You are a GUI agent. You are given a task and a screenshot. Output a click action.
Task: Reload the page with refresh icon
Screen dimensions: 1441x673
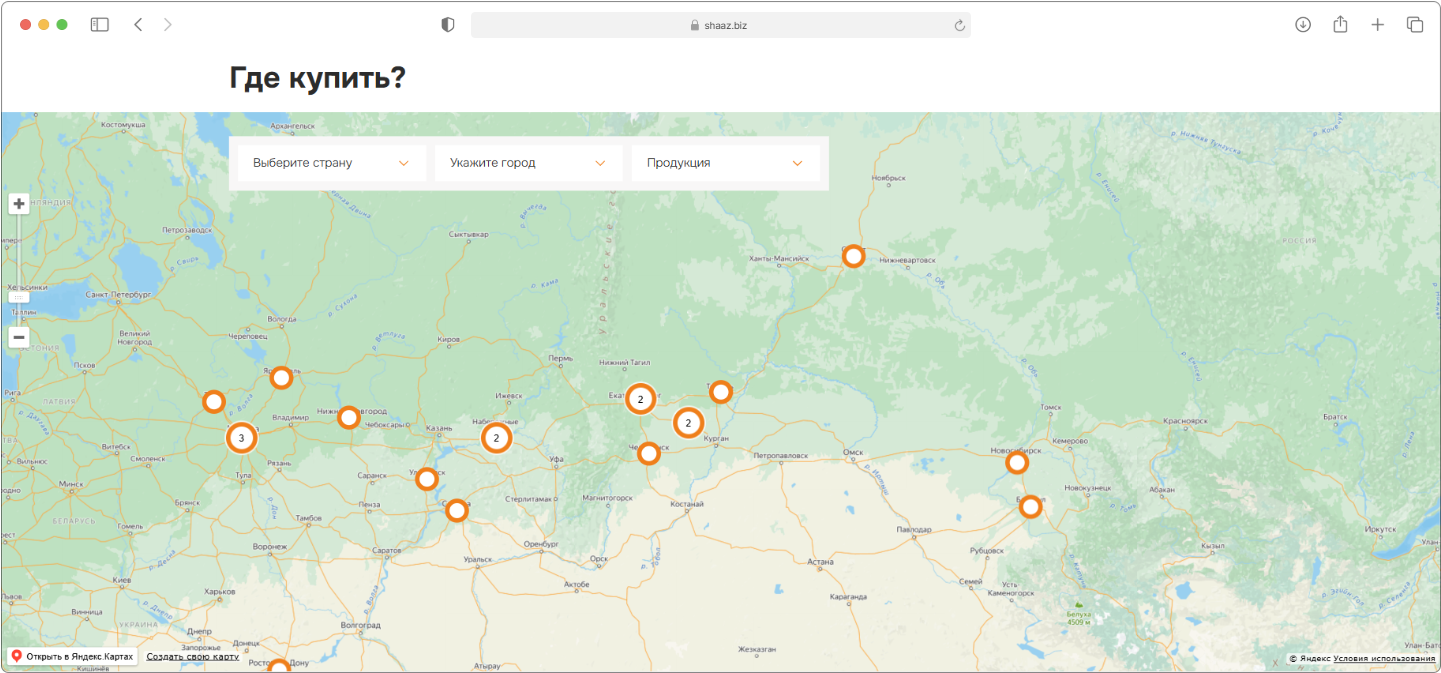[x=959, y=25]
